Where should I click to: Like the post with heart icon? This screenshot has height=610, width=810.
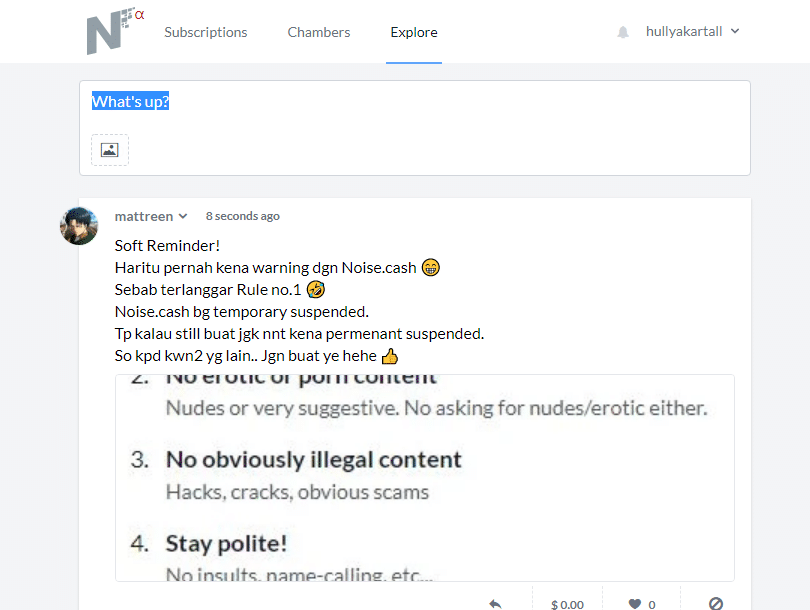[x=635, y=604]
